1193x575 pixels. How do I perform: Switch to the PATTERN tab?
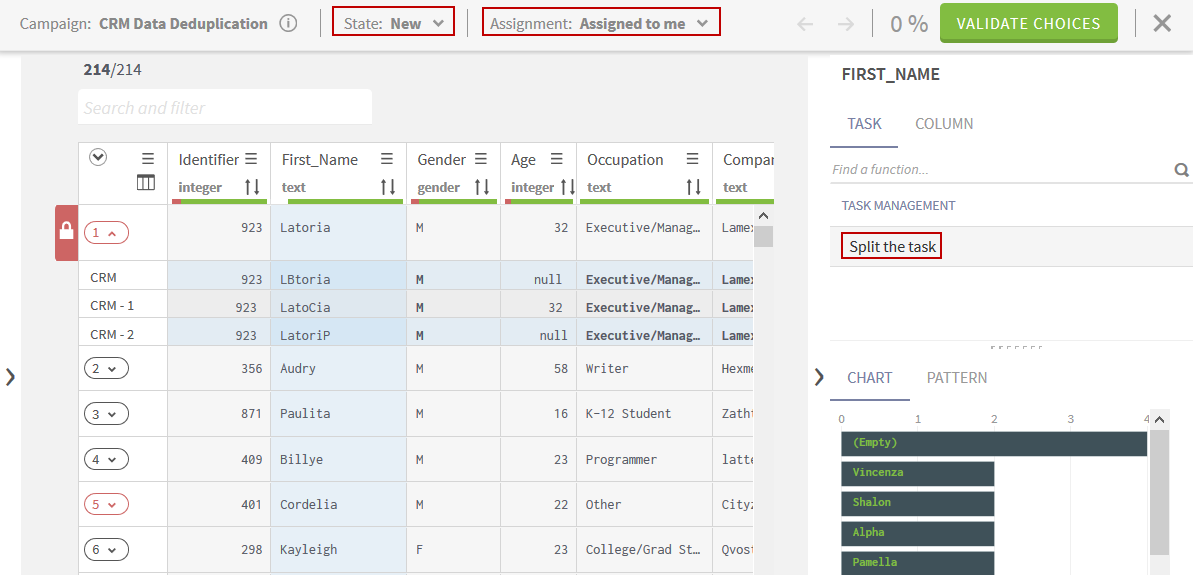coord(956,378)
